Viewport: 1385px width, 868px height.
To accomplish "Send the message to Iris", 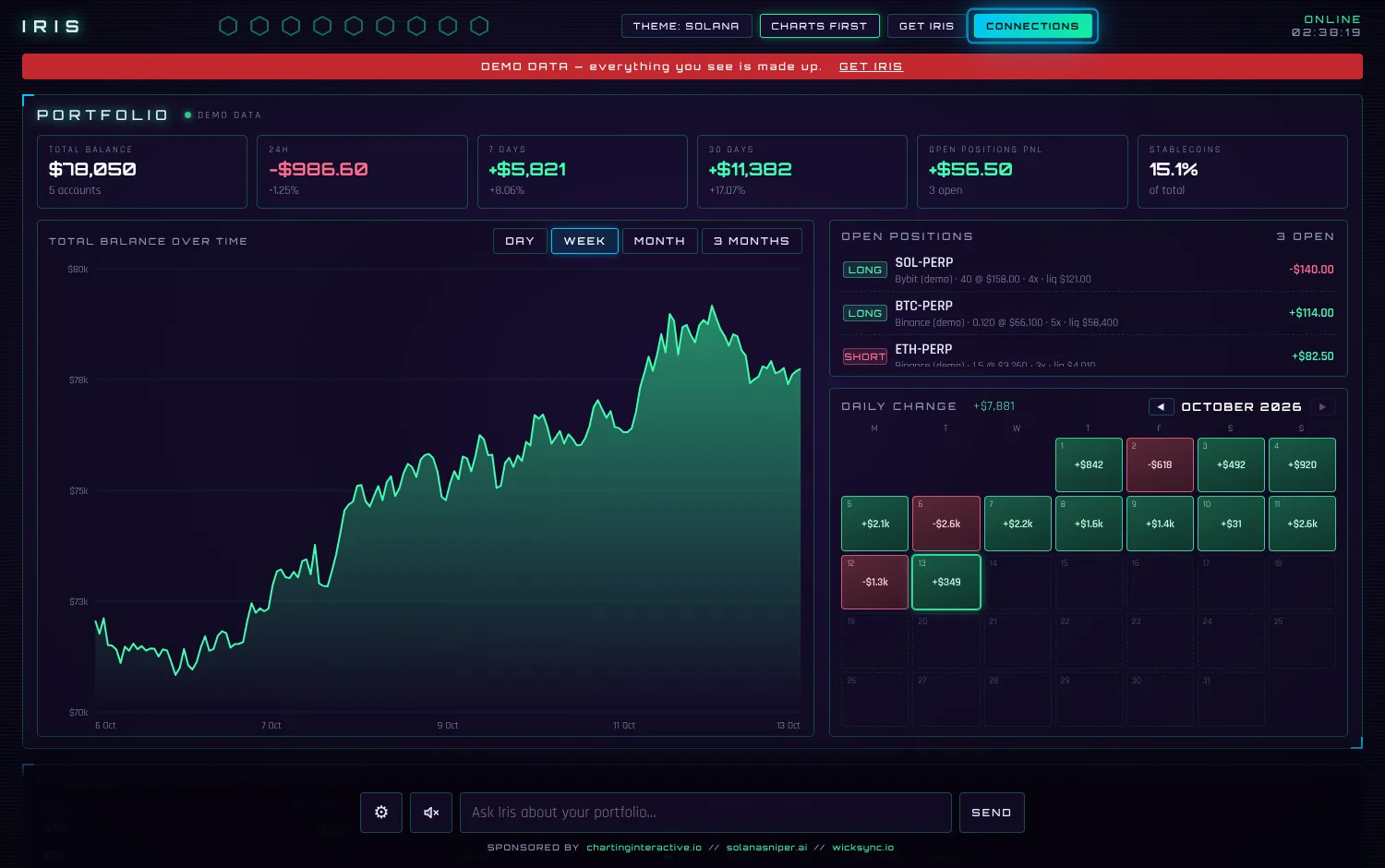I will [x=992, y=813].
